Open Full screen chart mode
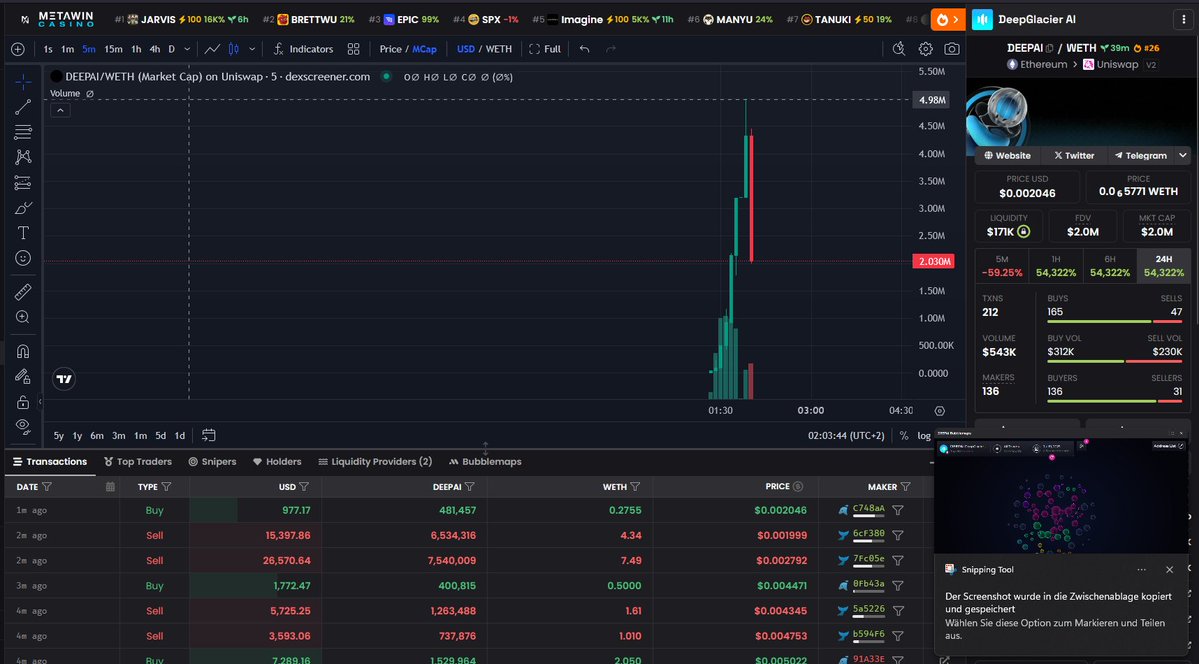Viewport: 1199px width, 664px height. coord(545,49)
